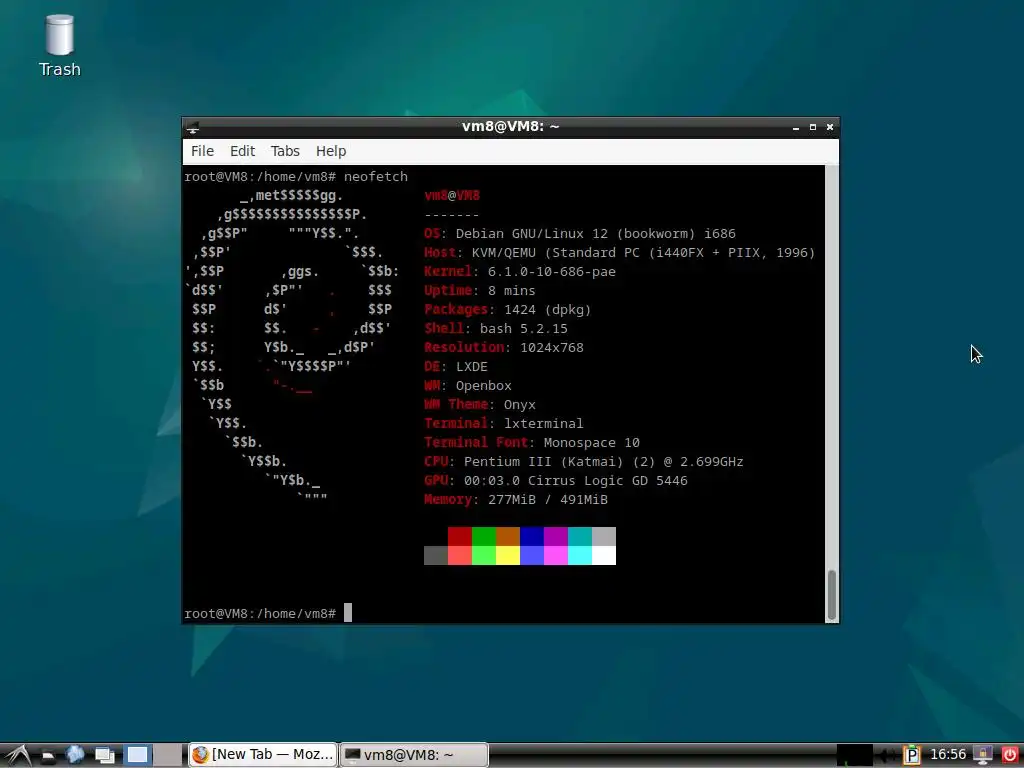
Task: Click the Shell value "bash 5.2.15"
Action: click(524, 328)
